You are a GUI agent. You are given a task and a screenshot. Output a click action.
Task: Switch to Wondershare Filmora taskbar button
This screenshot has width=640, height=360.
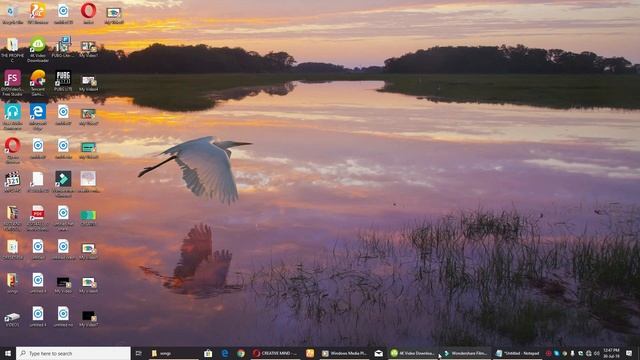click(x=465, y=353)
